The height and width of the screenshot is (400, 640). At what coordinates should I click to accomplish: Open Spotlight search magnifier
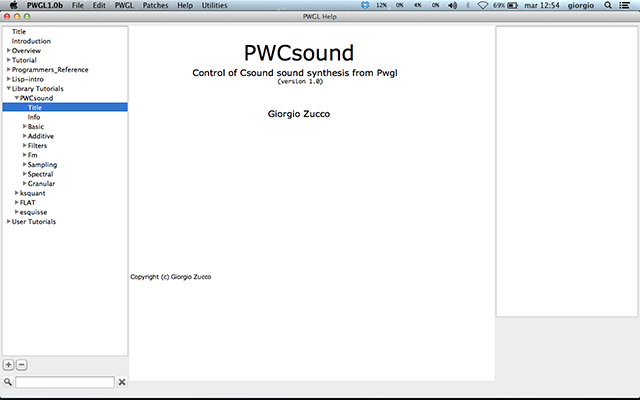coord(608,5)
